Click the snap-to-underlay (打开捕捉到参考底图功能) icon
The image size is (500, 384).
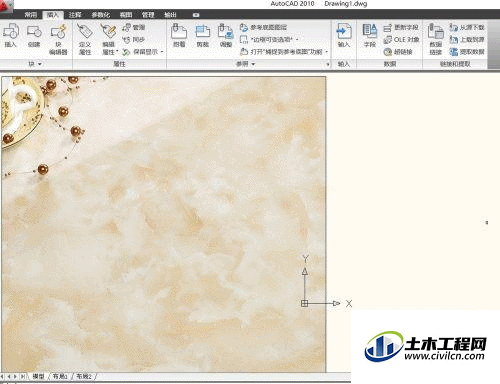pyautogui.click(x=244, y=52)
